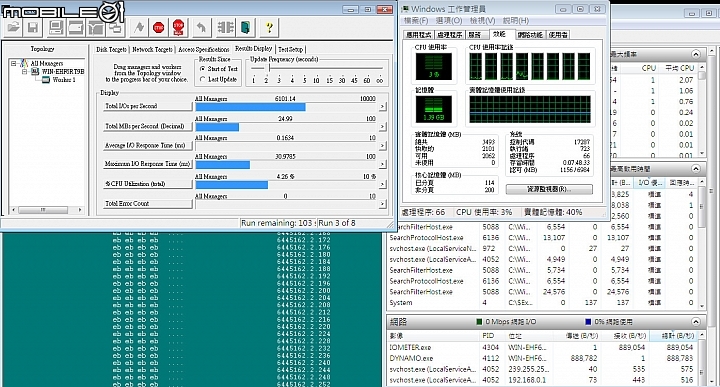The height and width of the screenshot is (387, 720).
Task: Click the Total I/Os per Second button
Action: (x=147, y=106)
